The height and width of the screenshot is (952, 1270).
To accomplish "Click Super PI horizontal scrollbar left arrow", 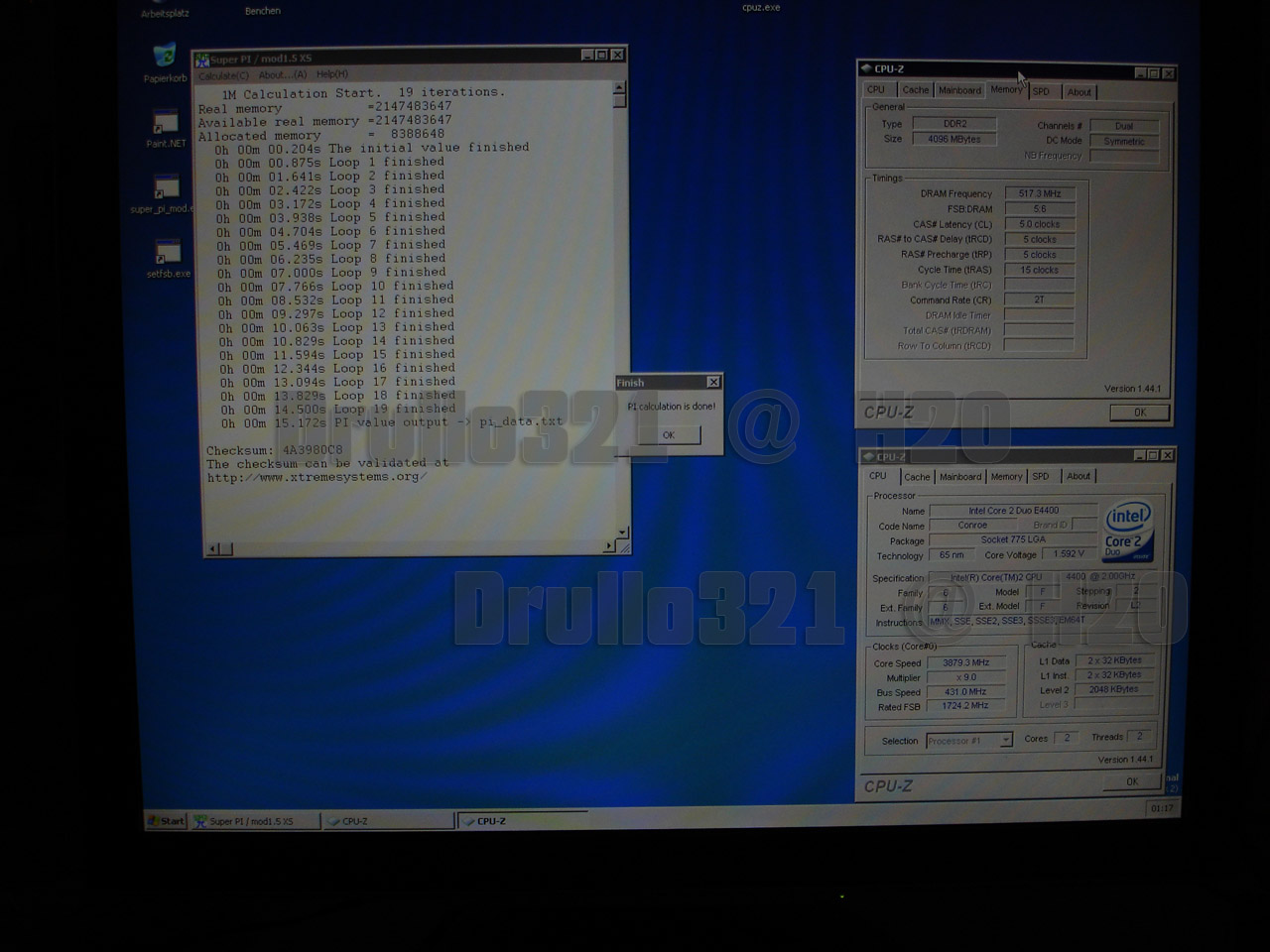I will click(212, 548).
